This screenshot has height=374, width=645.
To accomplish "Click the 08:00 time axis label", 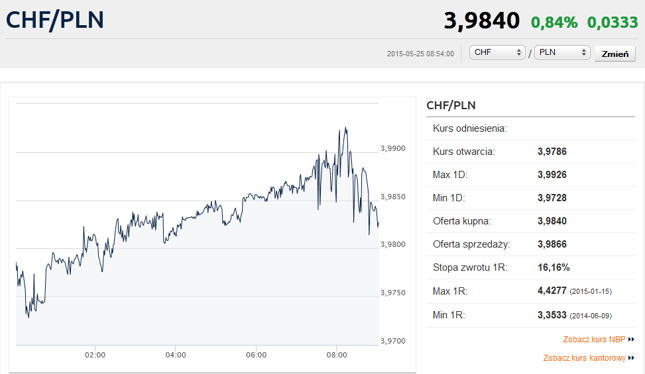I will coord(337,355).
